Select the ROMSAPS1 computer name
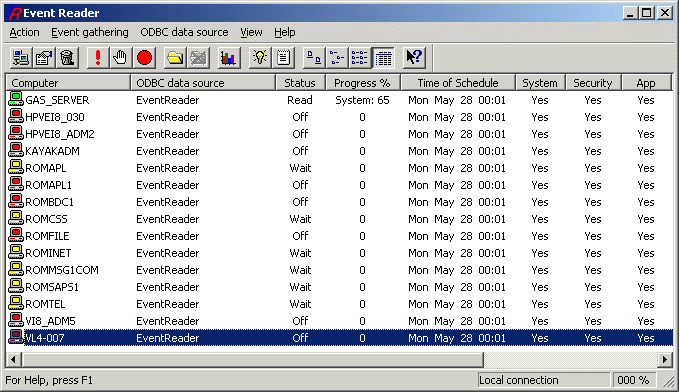This screenshot has width=679, height=392. click(x=52, y=287)
